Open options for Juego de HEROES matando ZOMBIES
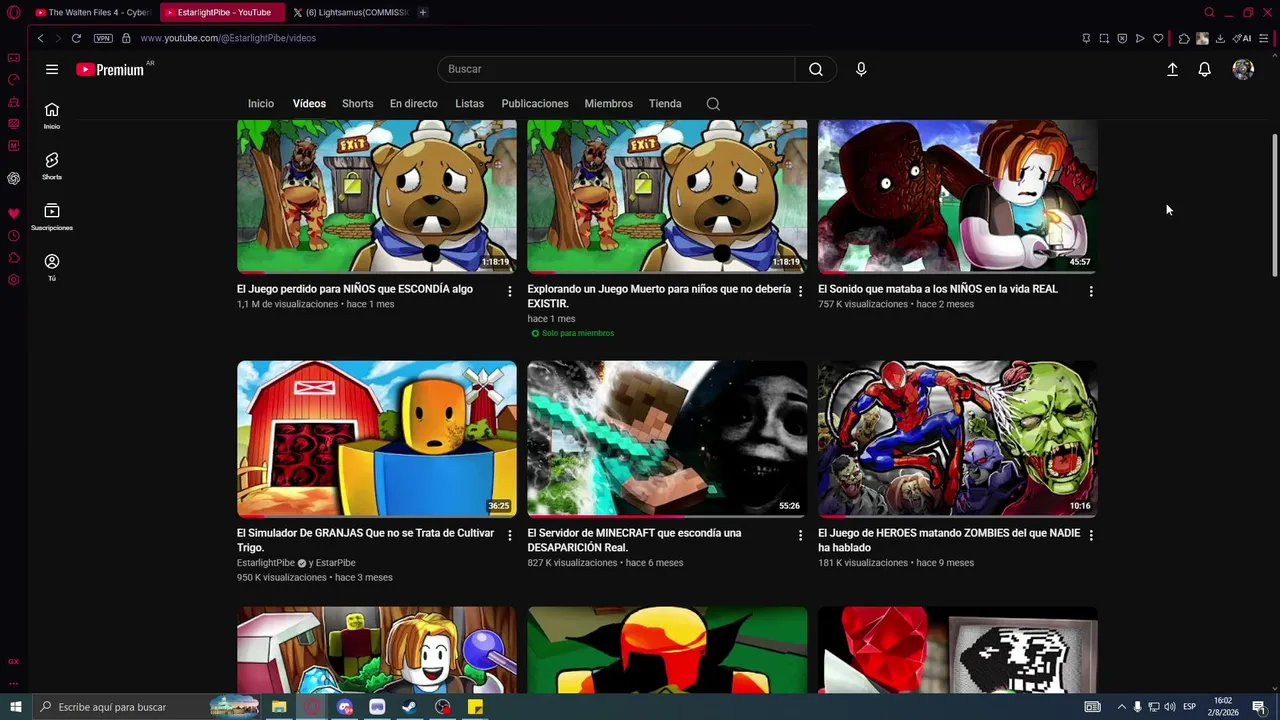Screen dimensions: 1280x720 pyautogui.click(x=1091, y=535)
